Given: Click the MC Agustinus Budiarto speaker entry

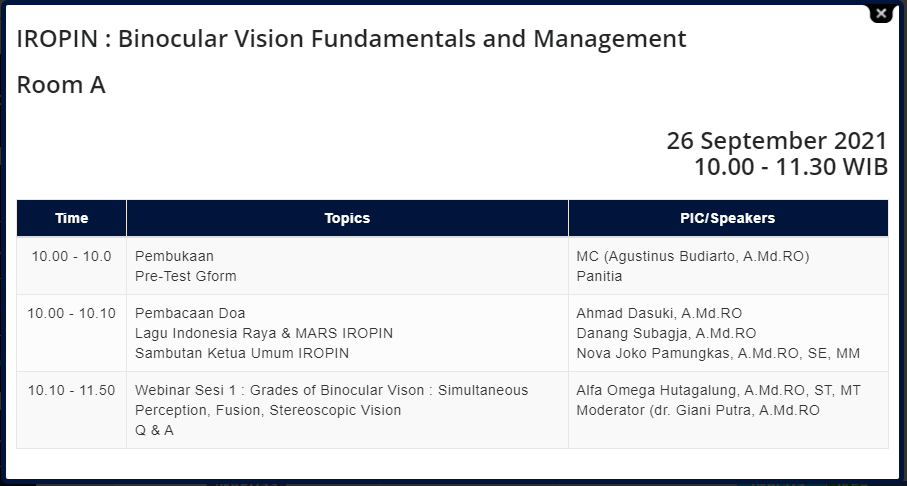Looking at the screenshot, I should coord(692,256).
